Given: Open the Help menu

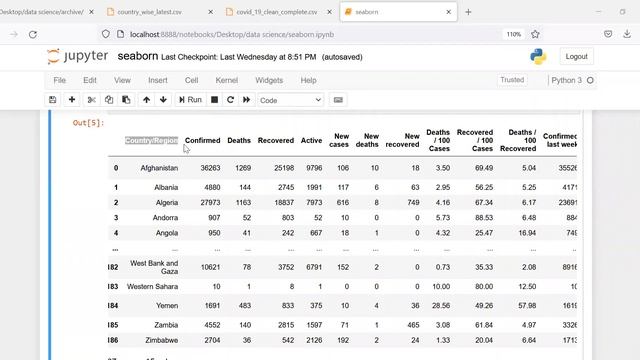Looking at the screenshot, I should coord(309,80).
